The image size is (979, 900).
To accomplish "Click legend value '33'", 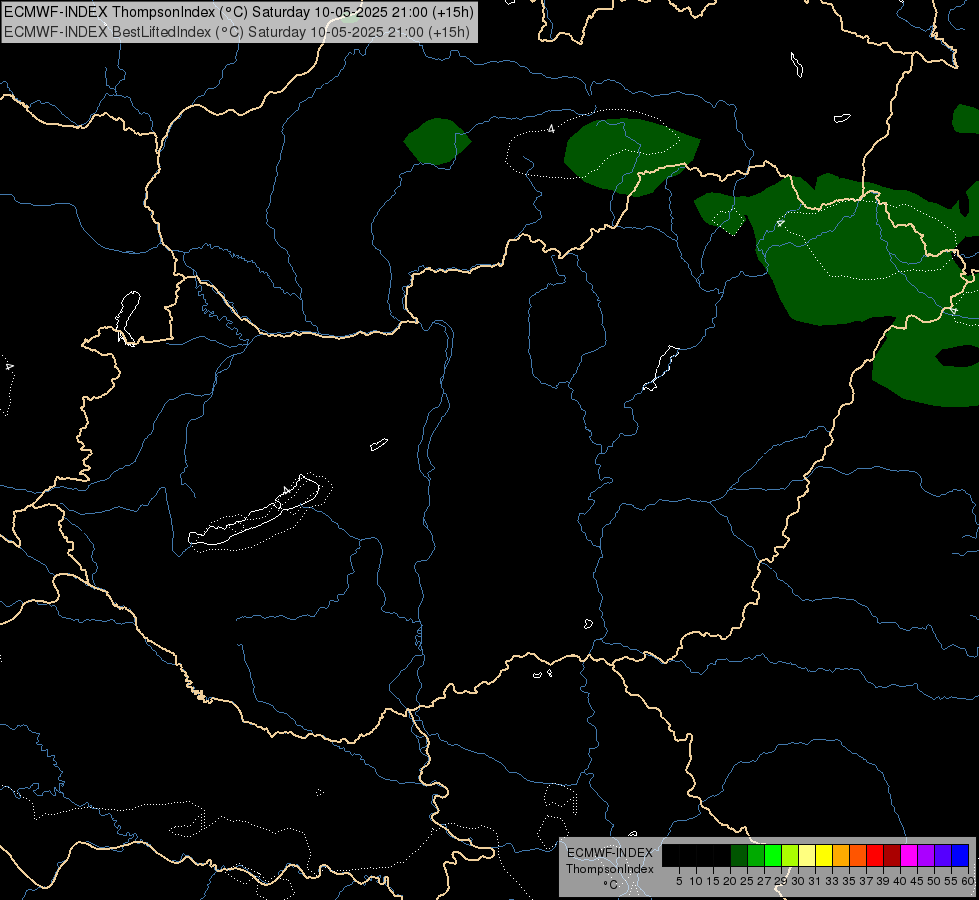I will point(832,881).
